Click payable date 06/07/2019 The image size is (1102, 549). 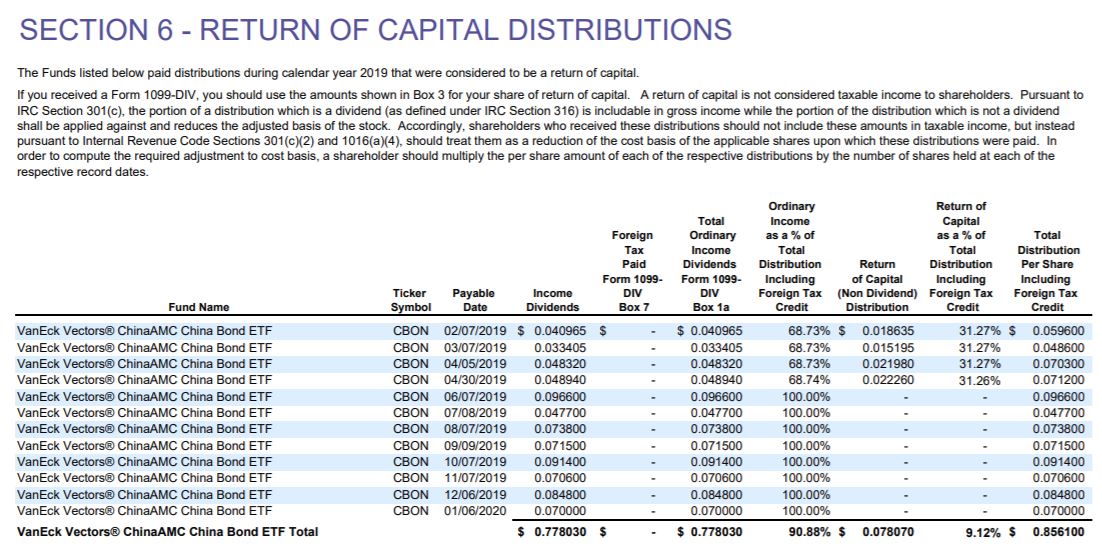pyautogui.click(x=474, y=396)
